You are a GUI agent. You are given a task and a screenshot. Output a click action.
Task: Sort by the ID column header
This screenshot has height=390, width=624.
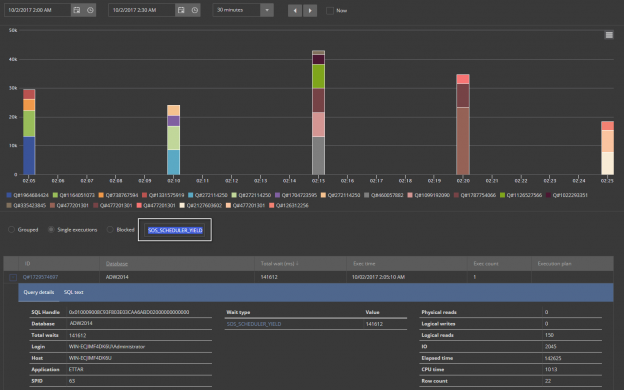pos(27,263)
